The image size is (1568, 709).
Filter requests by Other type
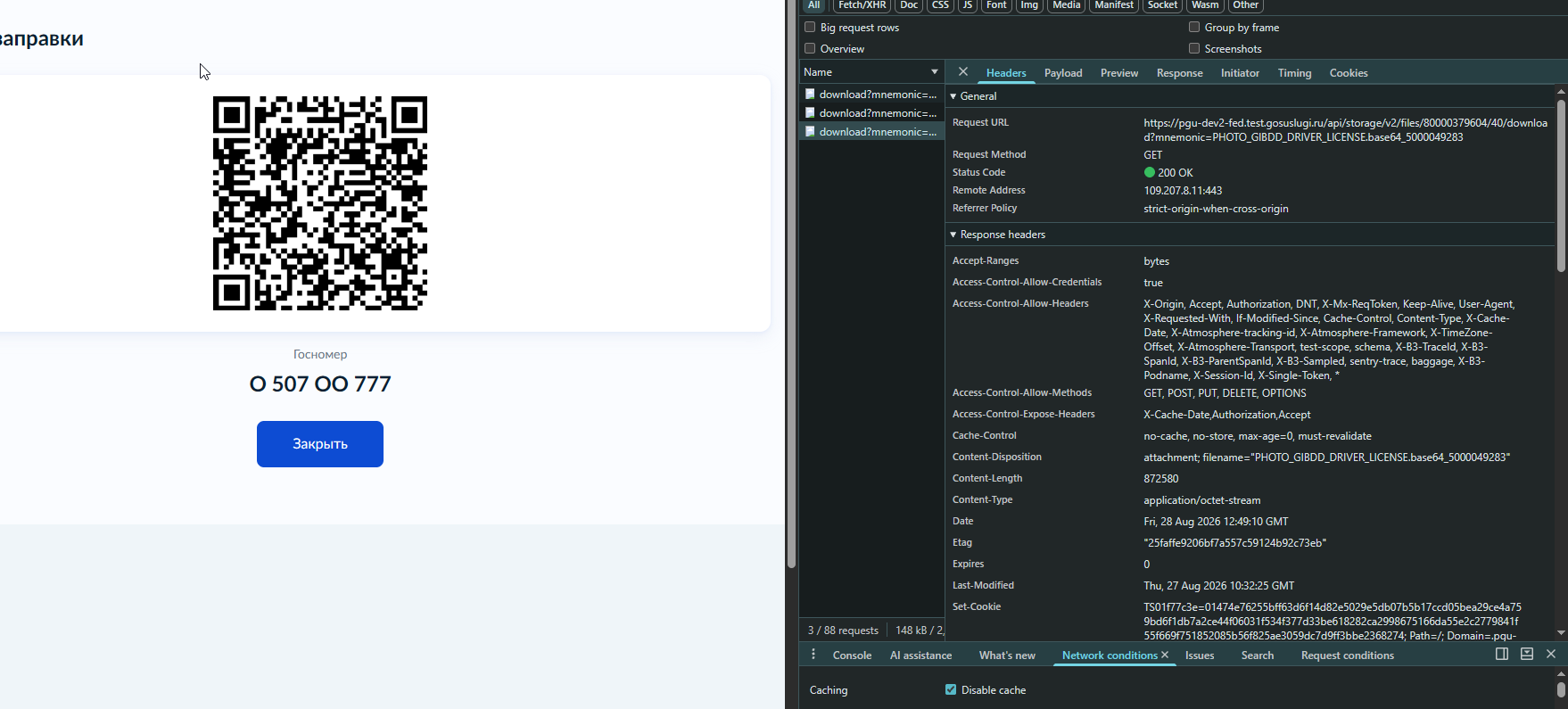pos(1245,5)
